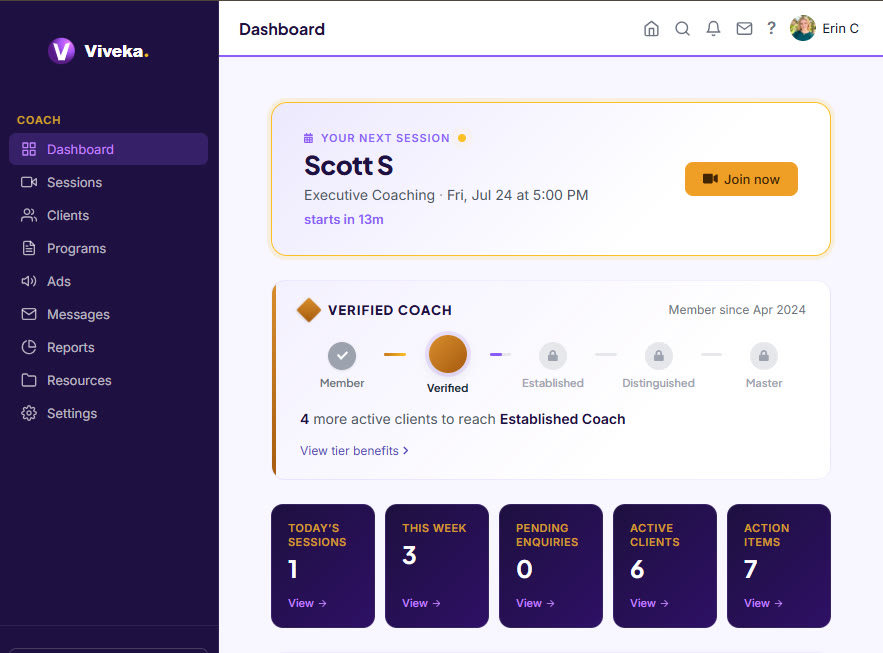Click 'Executive Coaching · Fri, Jul 24' details line

446,195
